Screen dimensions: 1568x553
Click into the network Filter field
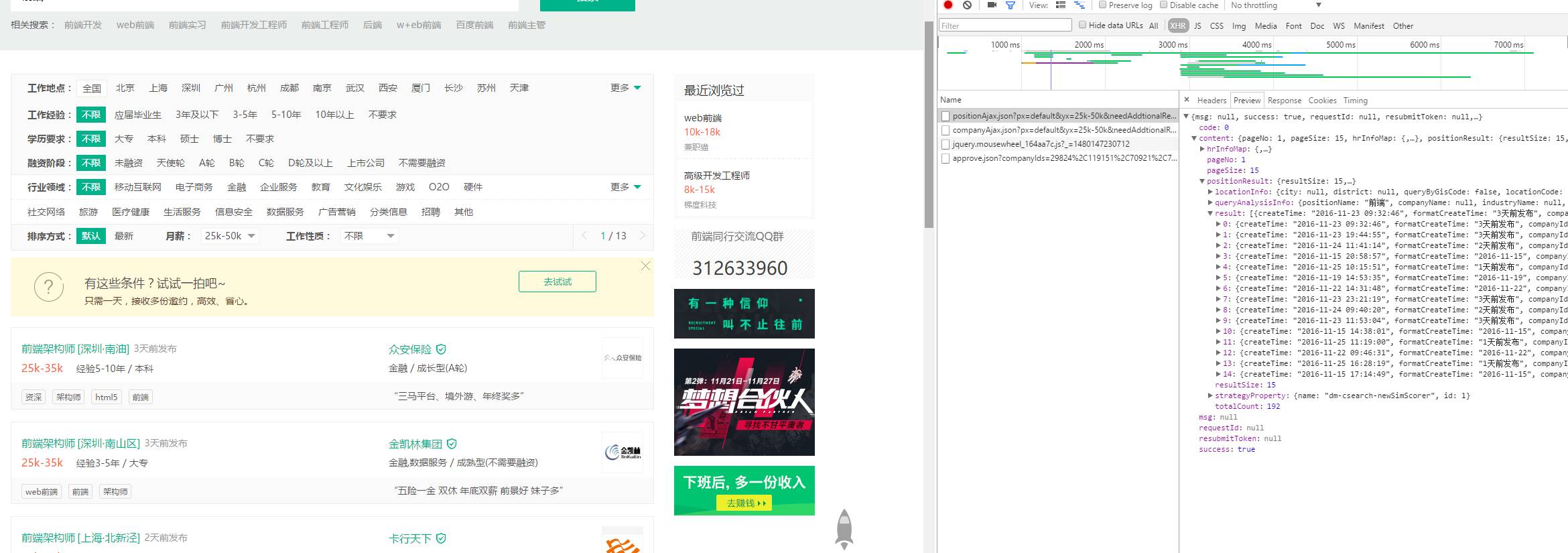1005,25
